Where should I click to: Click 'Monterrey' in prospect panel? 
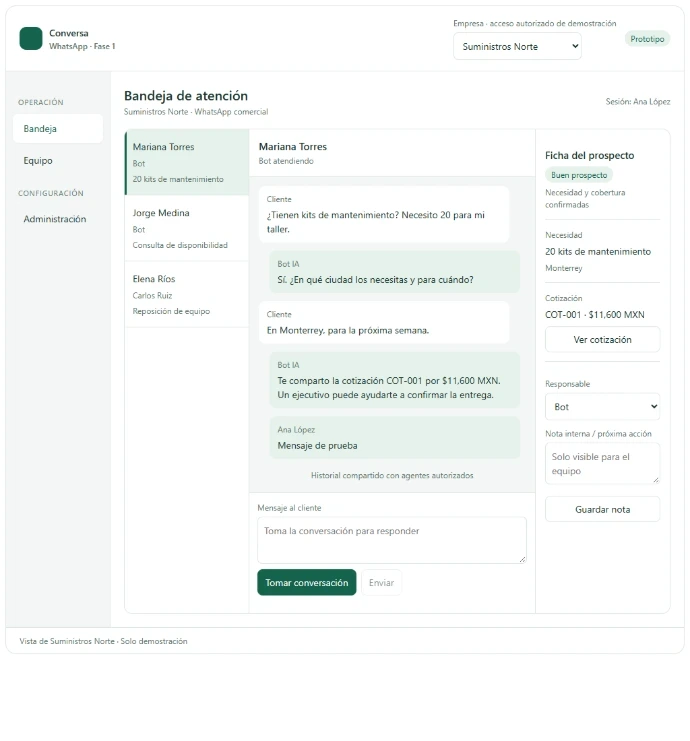564,268
